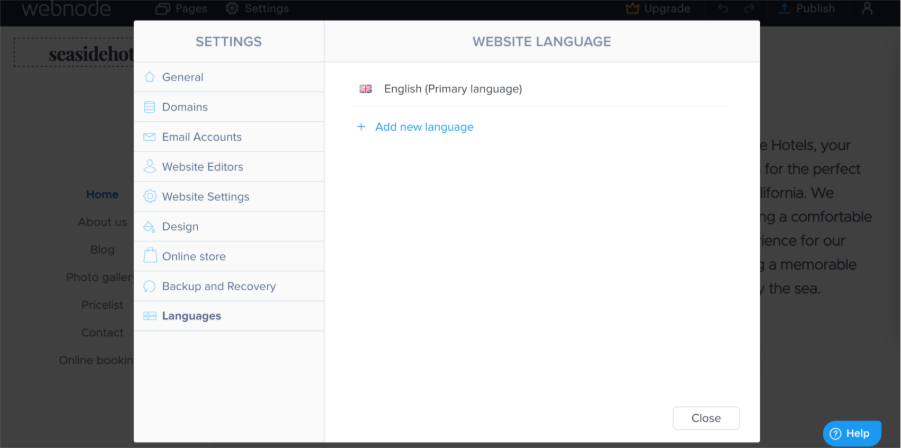The height and width of the screenshot is (448, 901).
Task: Click Photo gallery in the site menu
Action: pyautogui.click(x=100, y=277)
